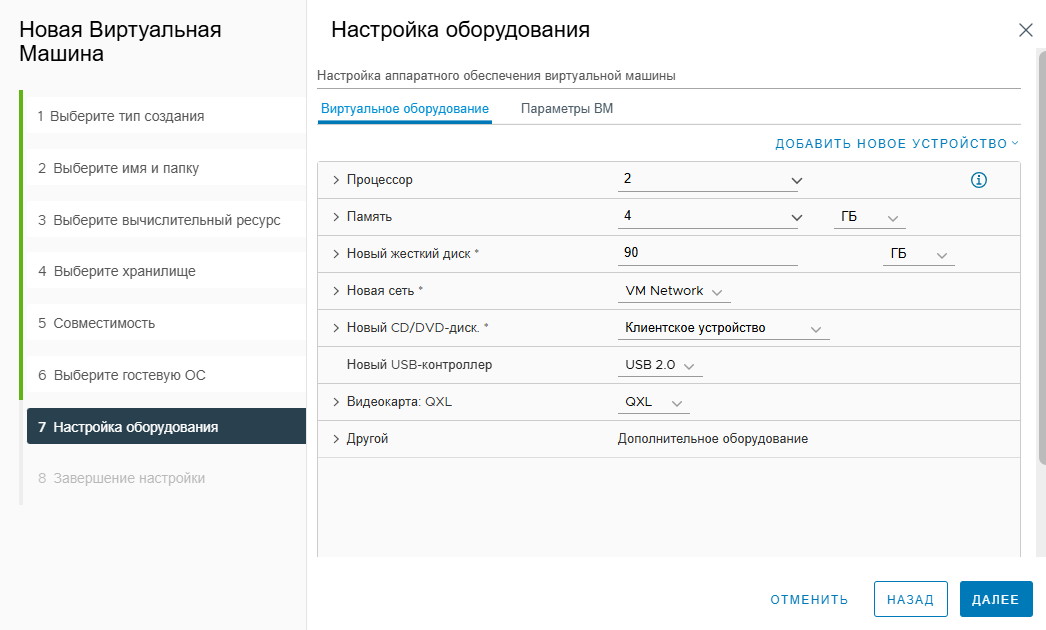1046x630 pixels.
Task: Go to step 6 Выберите гостевую ОС
Action: tap(165, 374)
